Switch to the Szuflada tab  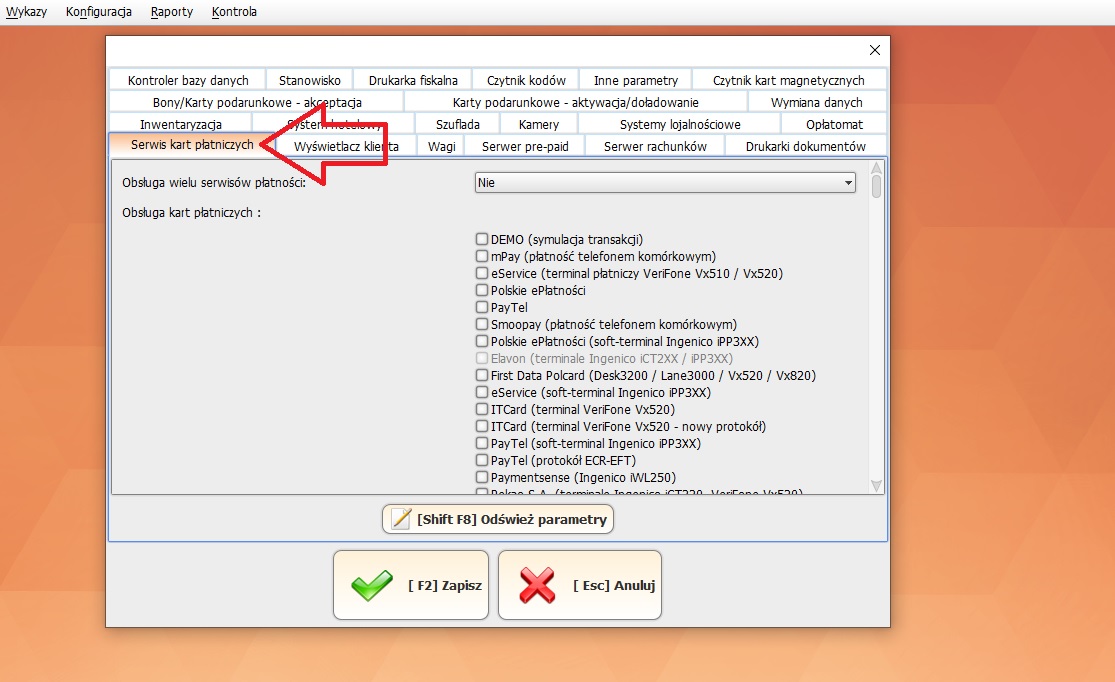pyautogui.click(x=457, y=124)
